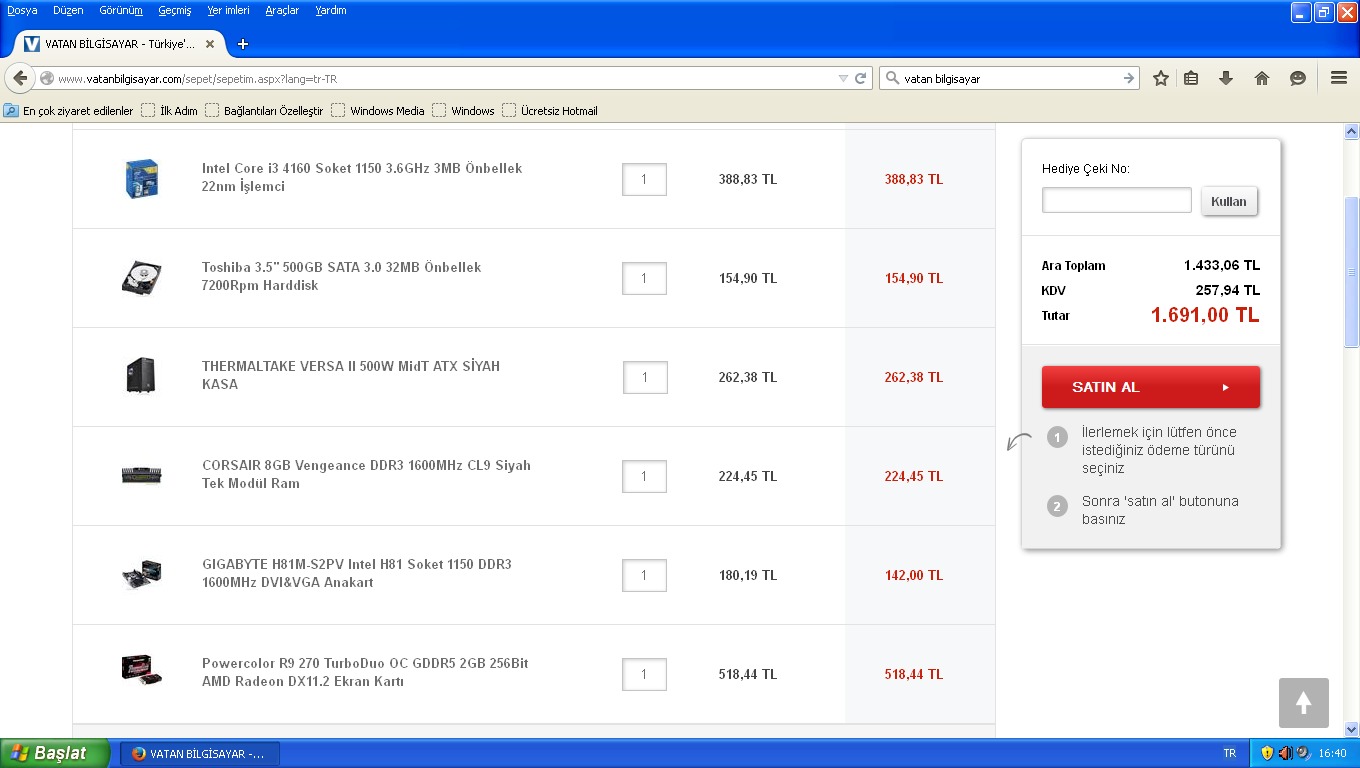The width and height of the screenshot is (1360, 768).
Task: Click the browser back arrow button
Action: coord(20,78)
